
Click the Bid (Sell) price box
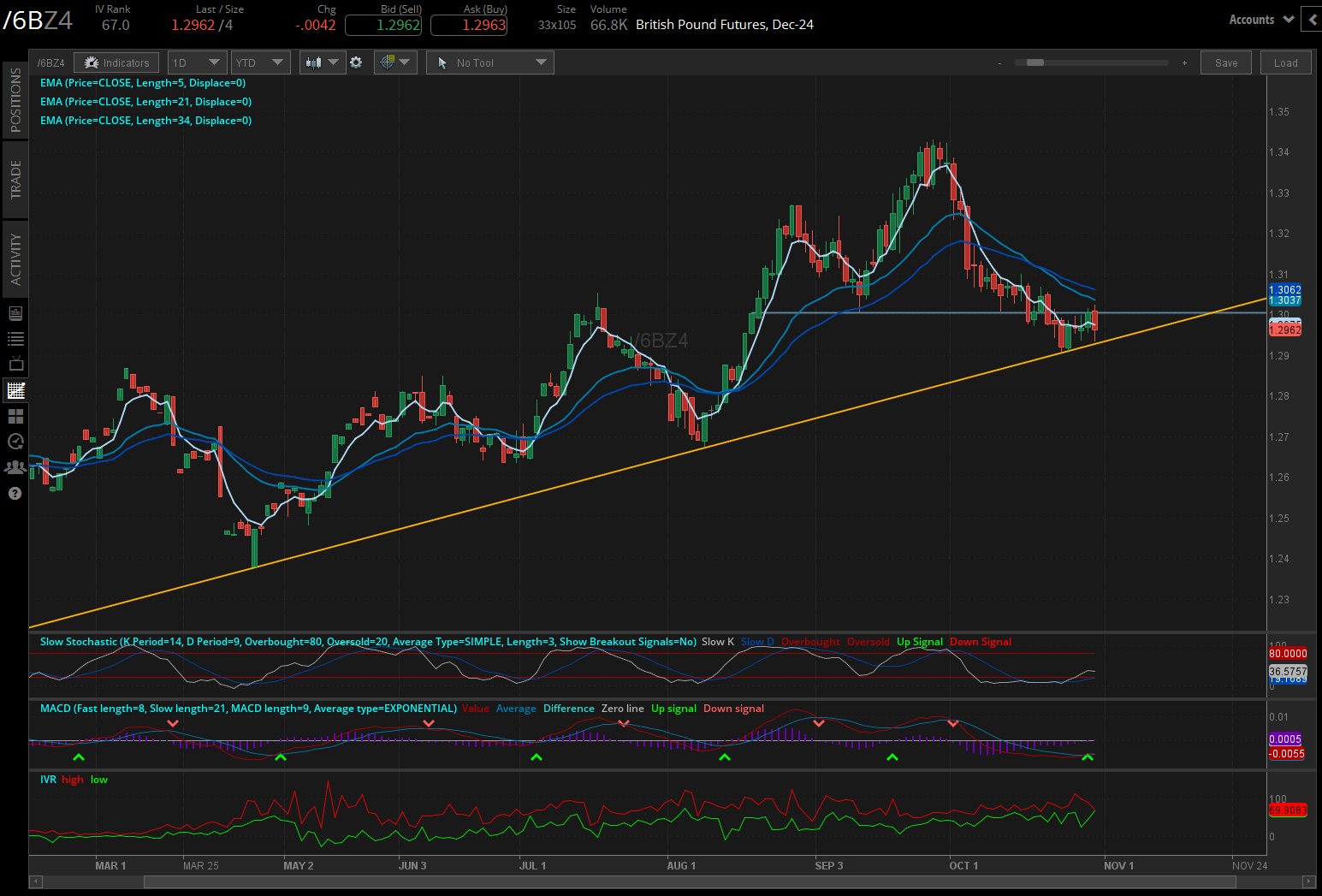383,25
